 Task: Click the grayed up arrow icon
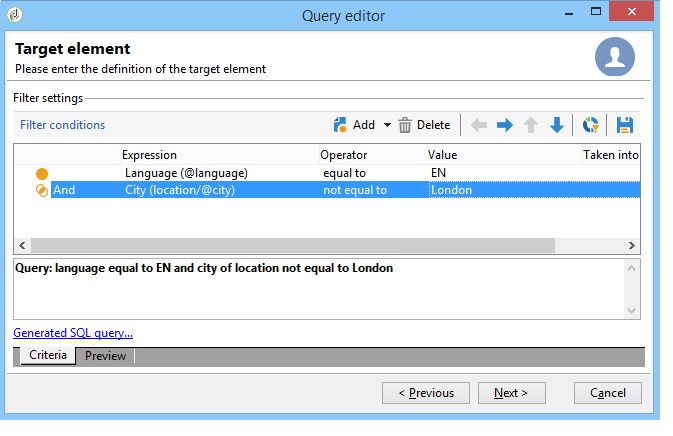coord(531,125)
